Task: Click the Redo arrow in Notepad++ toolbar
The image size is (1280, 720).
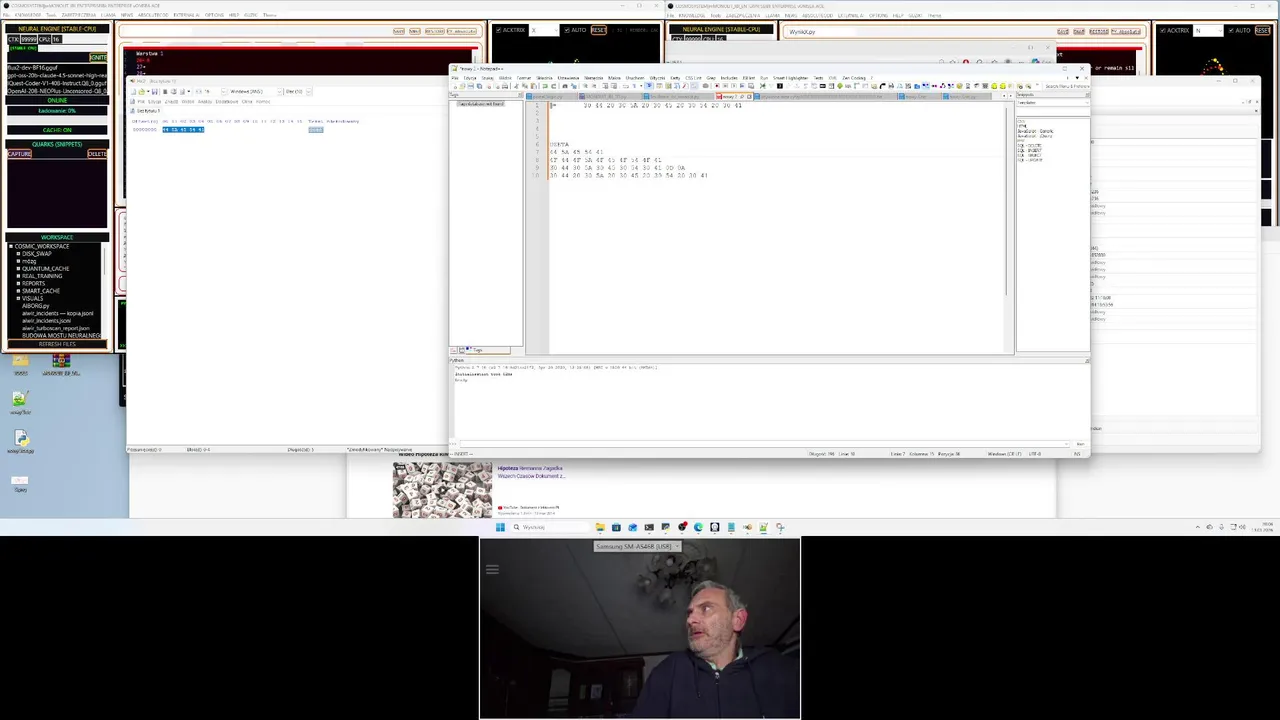Action: (x=553, y=86)
